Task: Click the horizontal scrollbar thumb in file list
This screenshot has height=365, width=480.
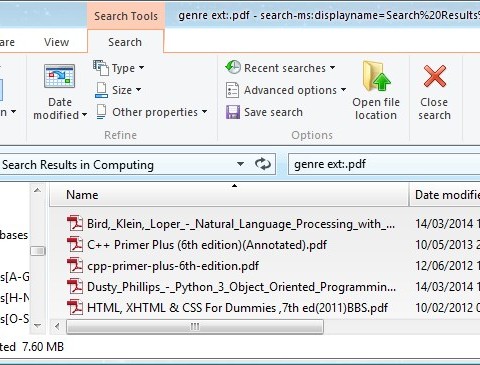Action: point(195,327)
